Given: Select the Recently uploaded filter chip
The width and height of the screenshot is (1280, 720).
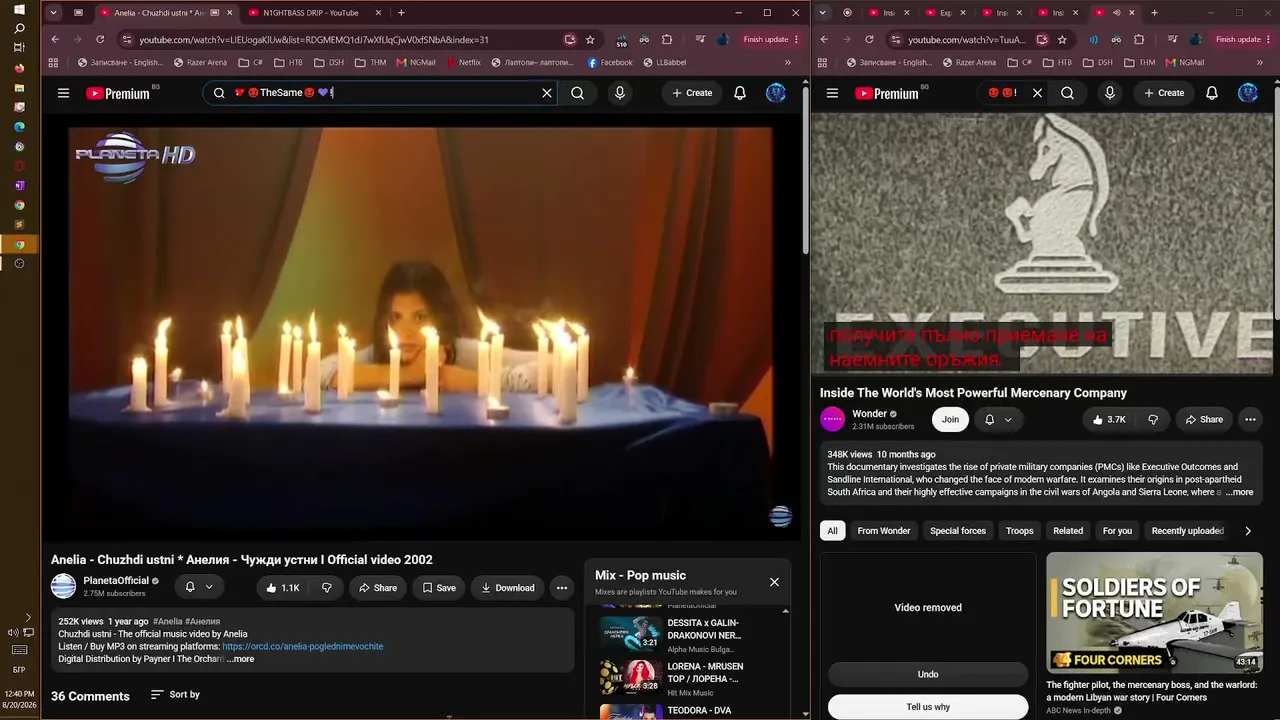Looking at the screenshot, I should tap(1188, 531).
